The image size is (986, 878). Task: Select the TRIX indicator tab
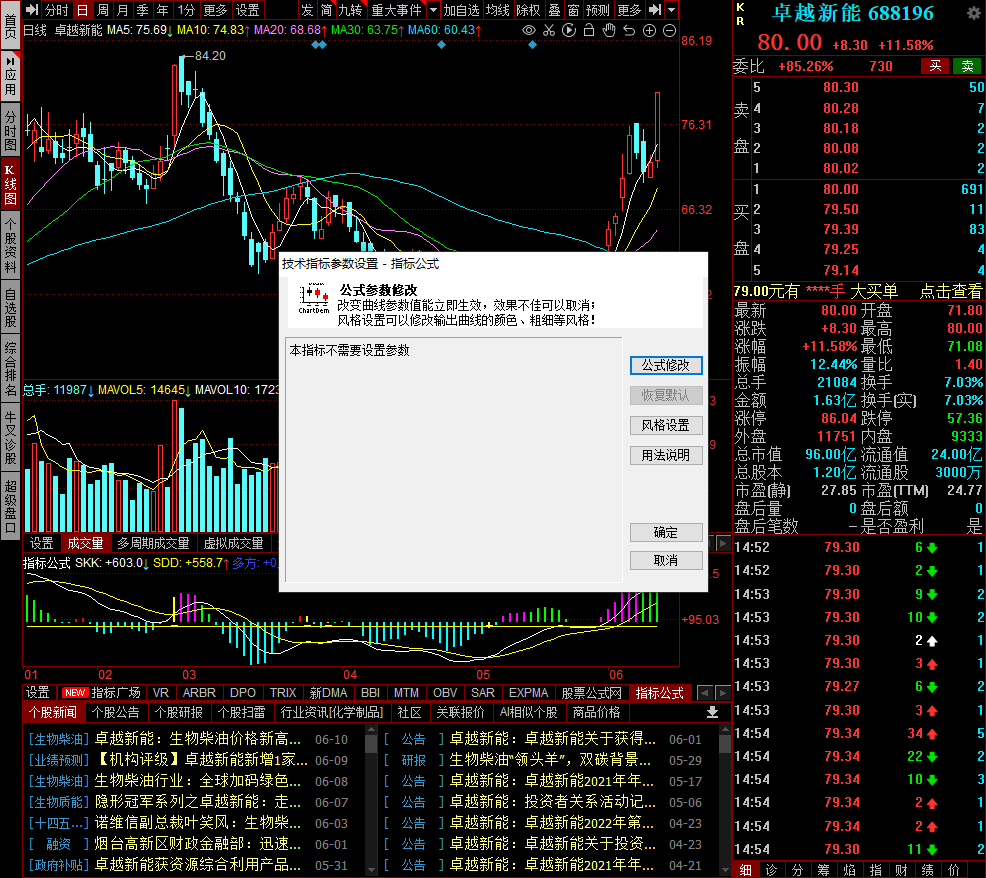283,692
